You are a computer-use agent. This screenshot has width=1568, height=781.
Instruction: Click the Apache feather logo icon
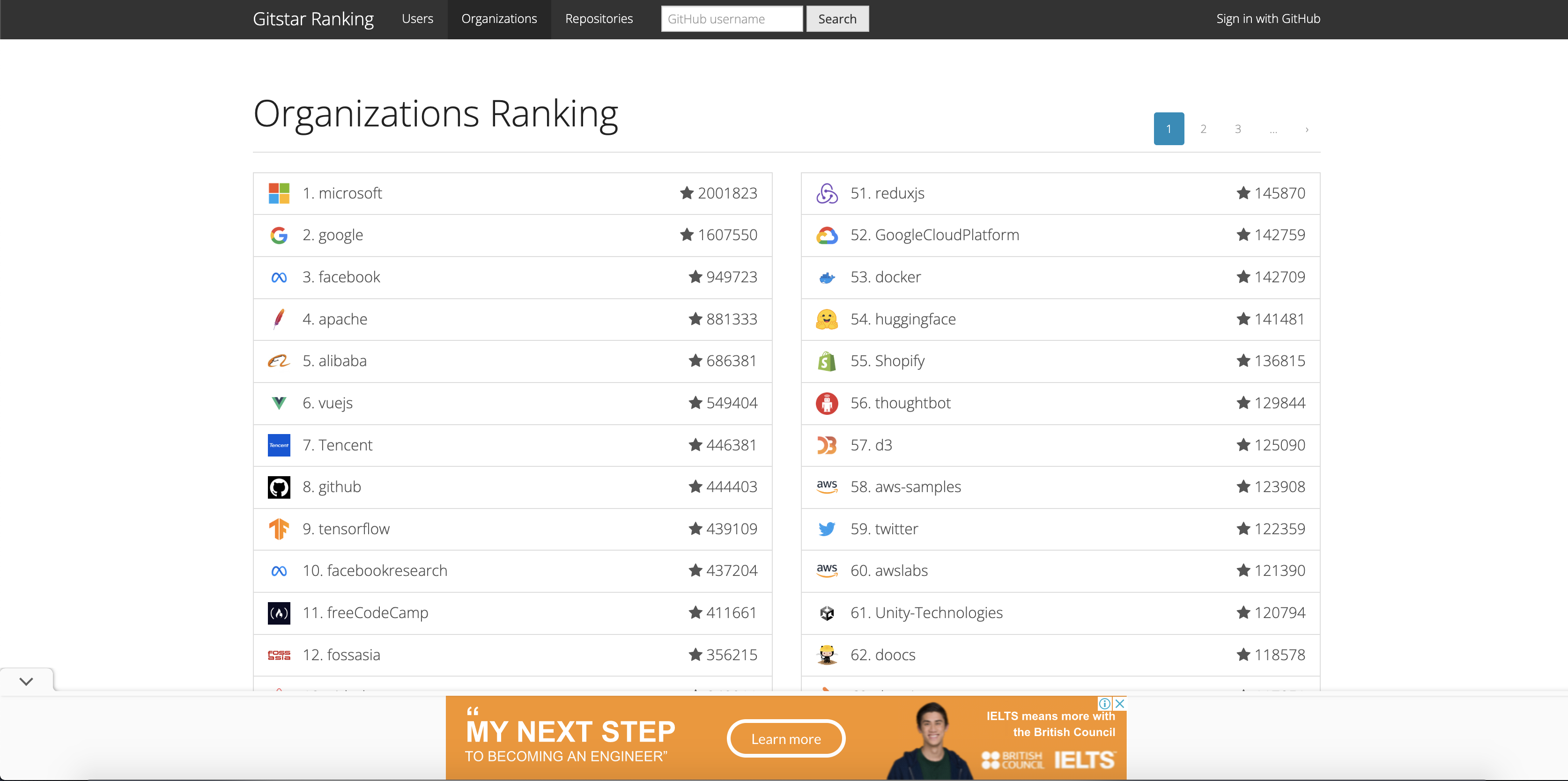click(279, 319)
